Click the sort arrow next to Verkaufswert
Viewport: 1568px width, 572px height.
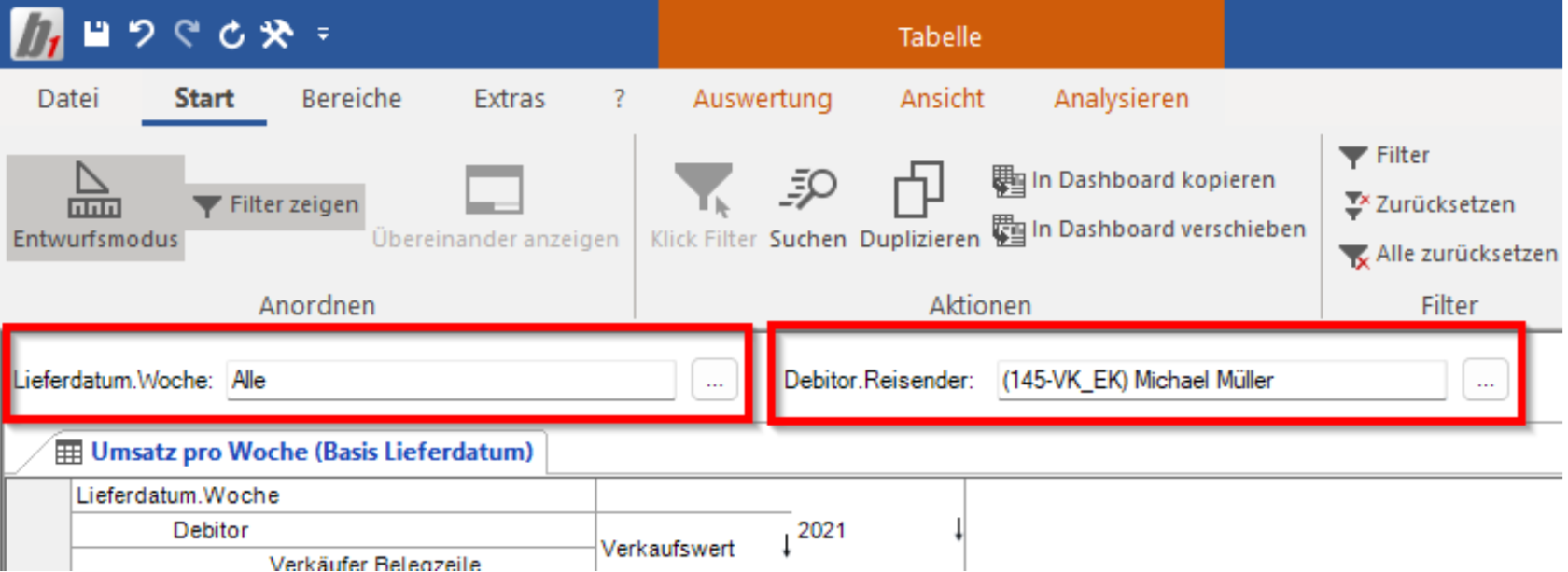[787, 545]
